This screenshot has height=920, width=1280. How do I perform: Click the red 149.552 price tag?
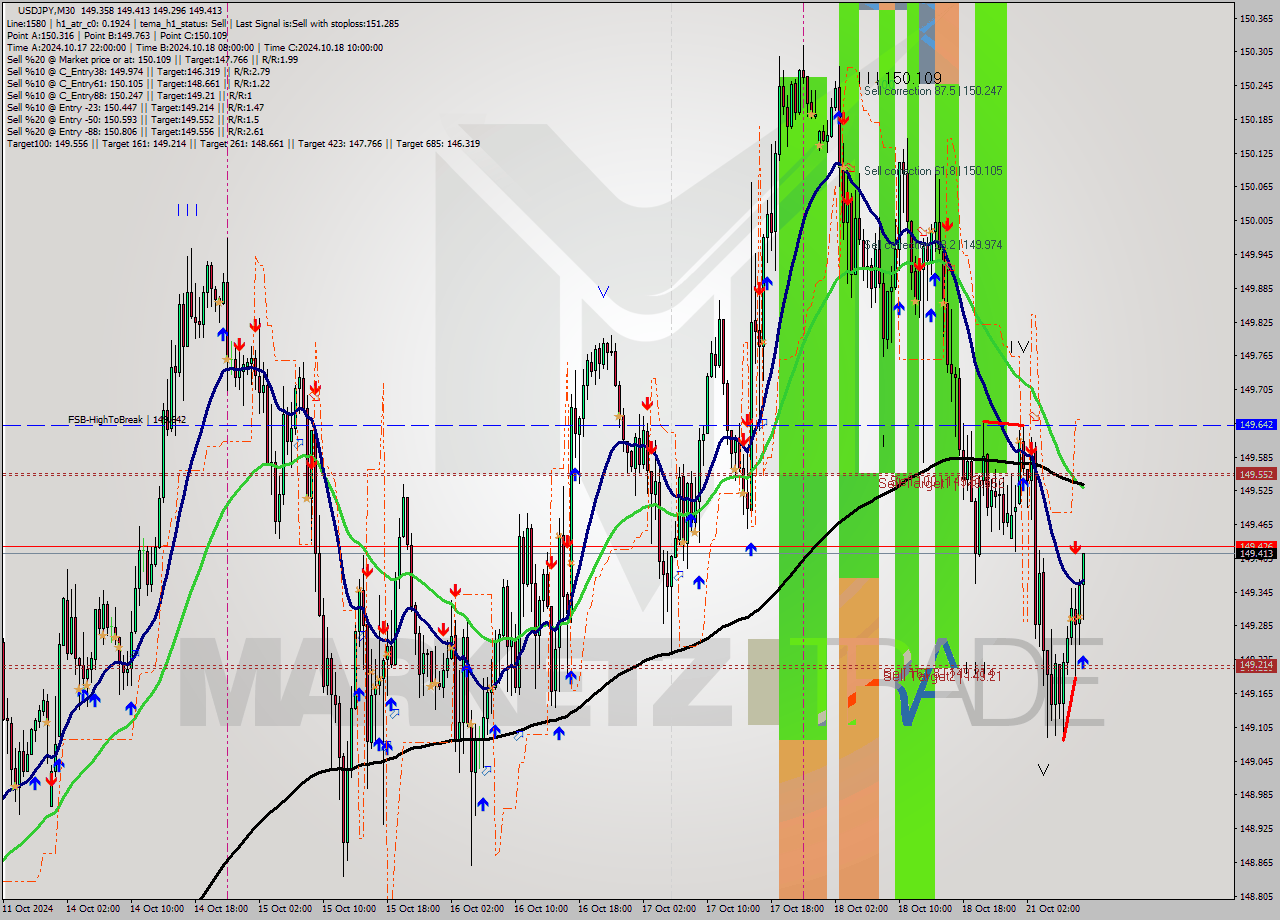[x=1256, y=474]
